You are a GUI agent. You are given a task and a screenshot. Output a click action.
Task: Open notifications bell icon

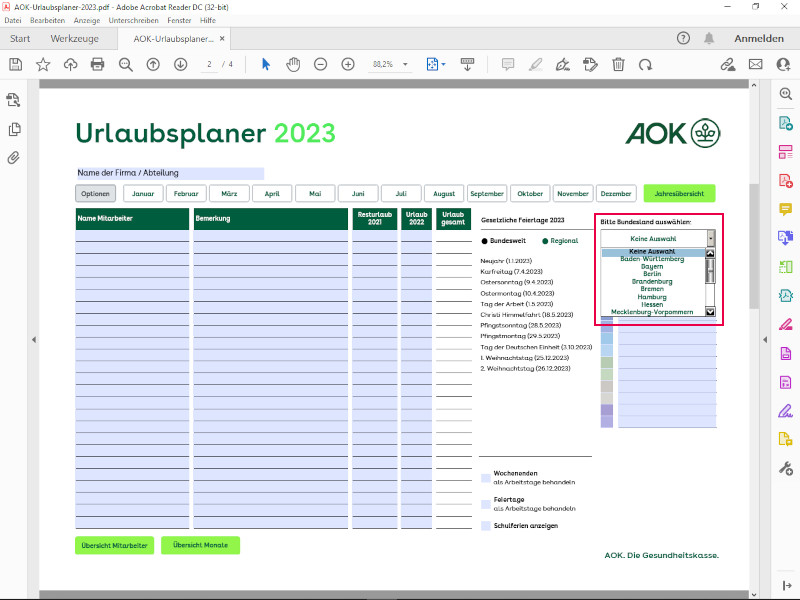tap(709, 38)
